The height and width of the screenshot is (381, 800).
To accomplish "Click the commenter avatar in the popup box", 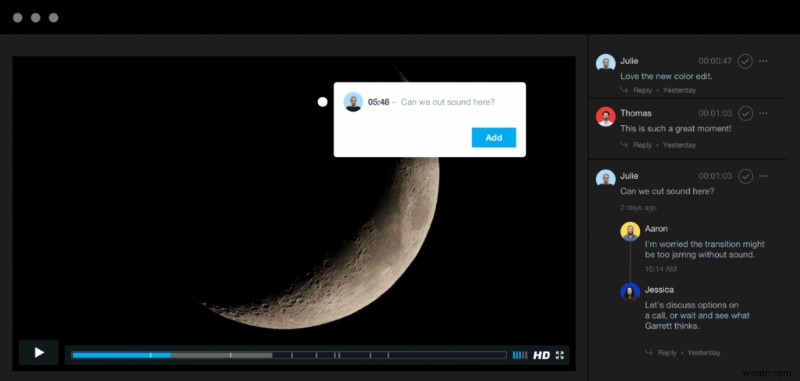I will tap(353, 102).
